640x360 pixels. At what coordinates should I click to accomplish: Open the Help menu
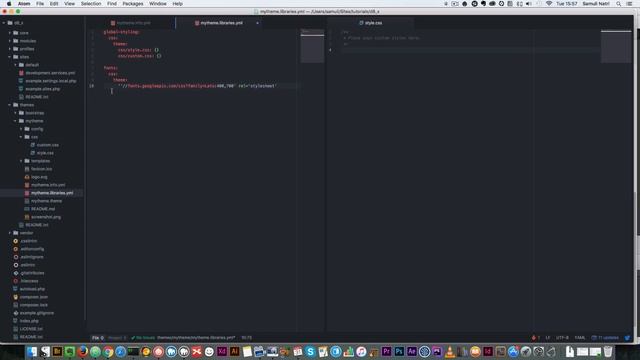177,4
